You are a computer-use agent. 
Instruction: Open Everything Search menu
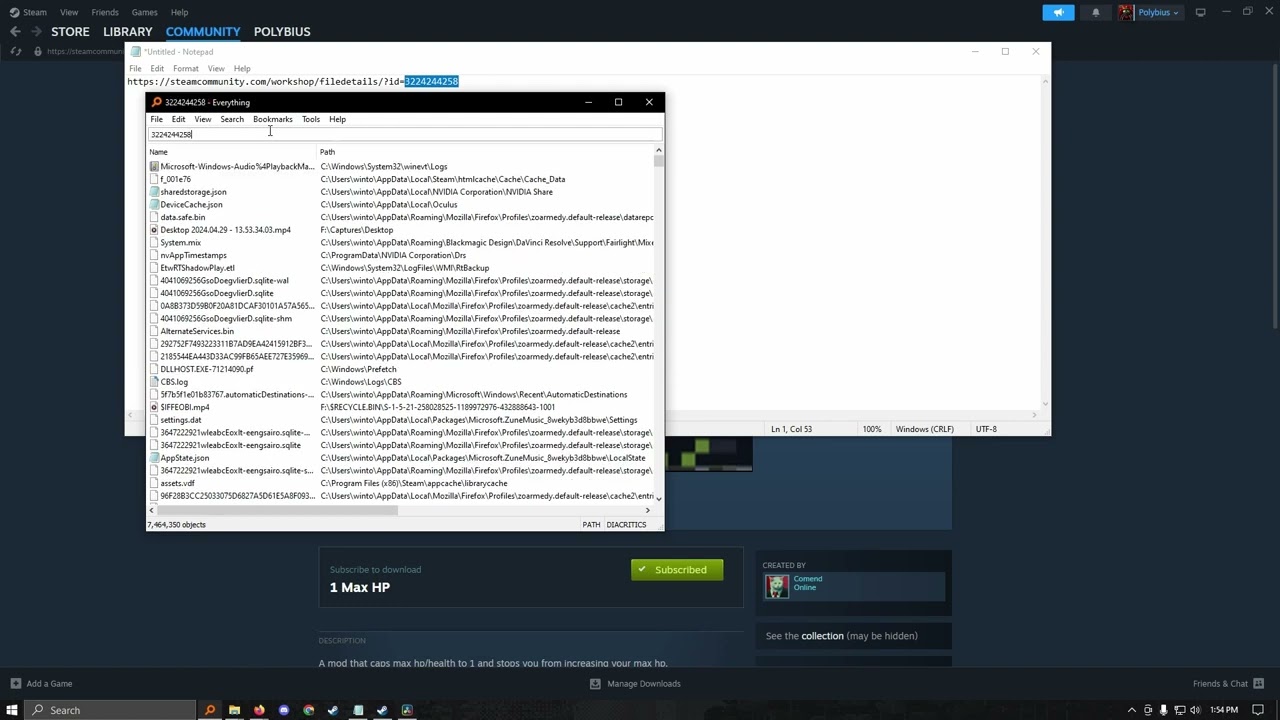(x=232, y=119)
